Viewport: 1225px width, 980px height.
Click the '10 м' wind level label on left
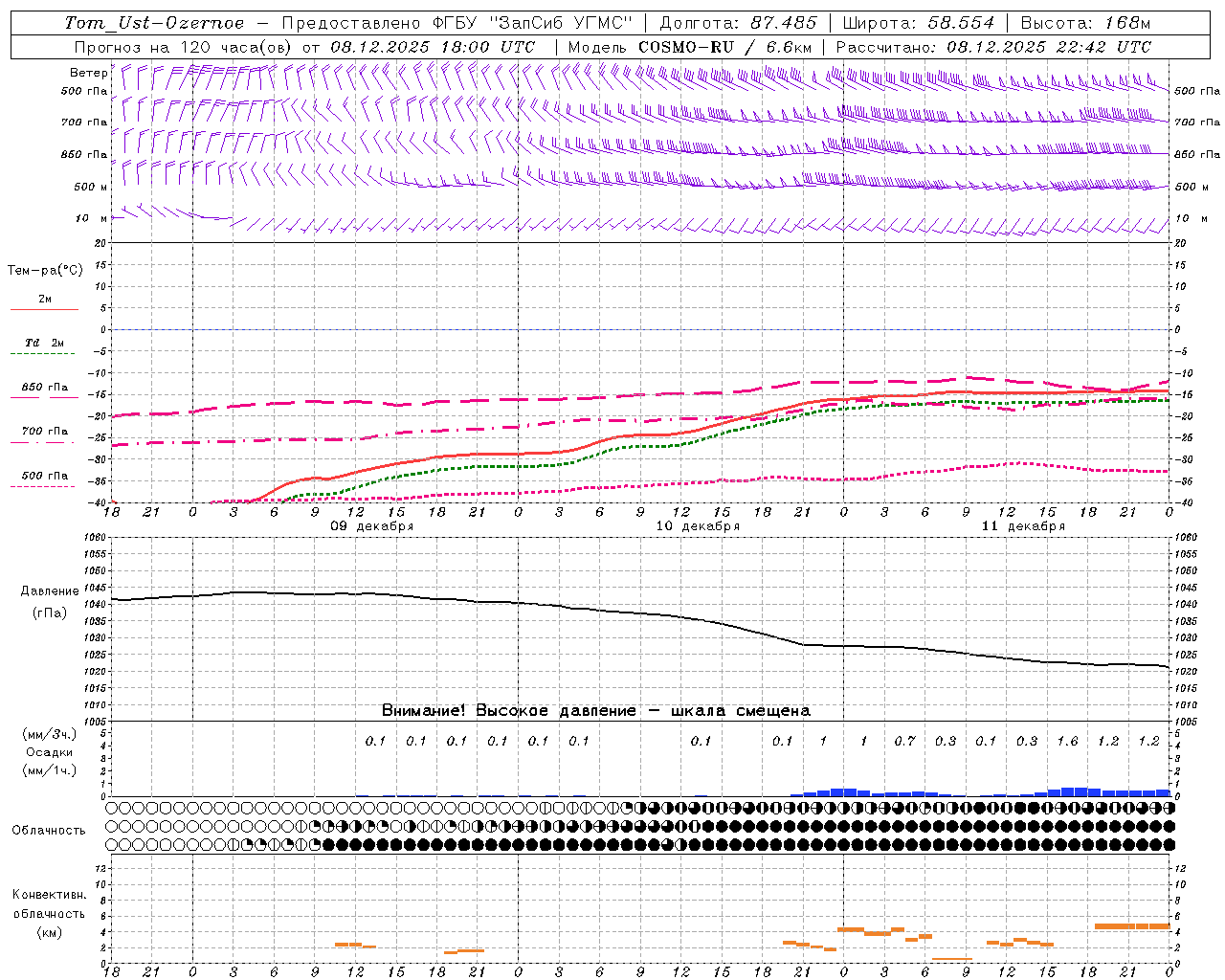pyautogui.click(x=92, y=218)
